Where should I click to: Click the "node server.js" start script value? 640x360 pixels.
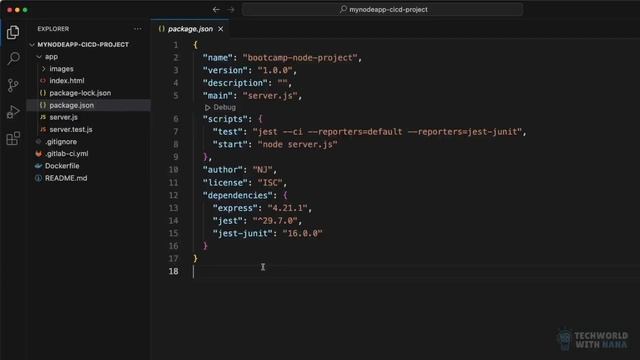tap(298, 144)
